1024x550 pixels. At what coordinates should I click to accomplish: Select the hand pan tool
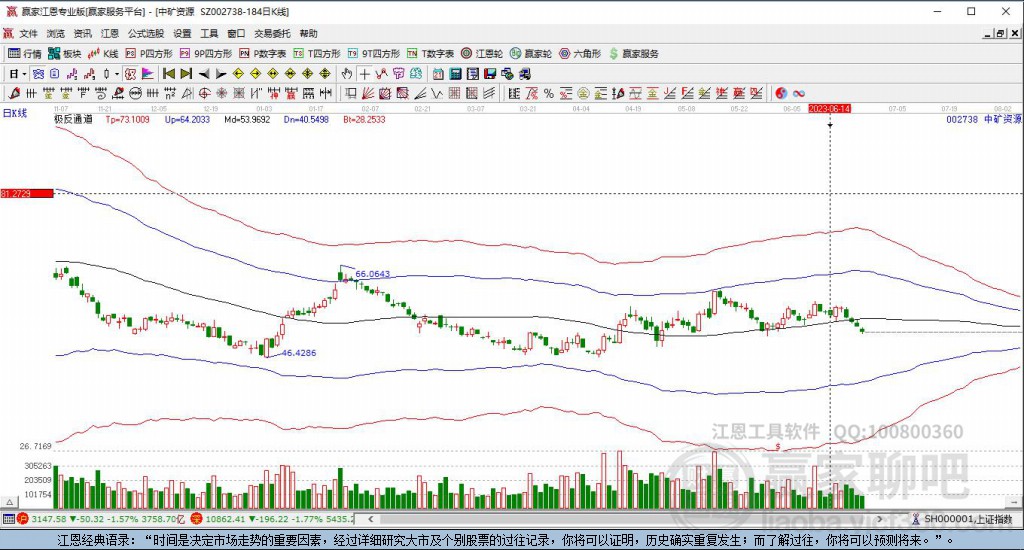[347, 74]
